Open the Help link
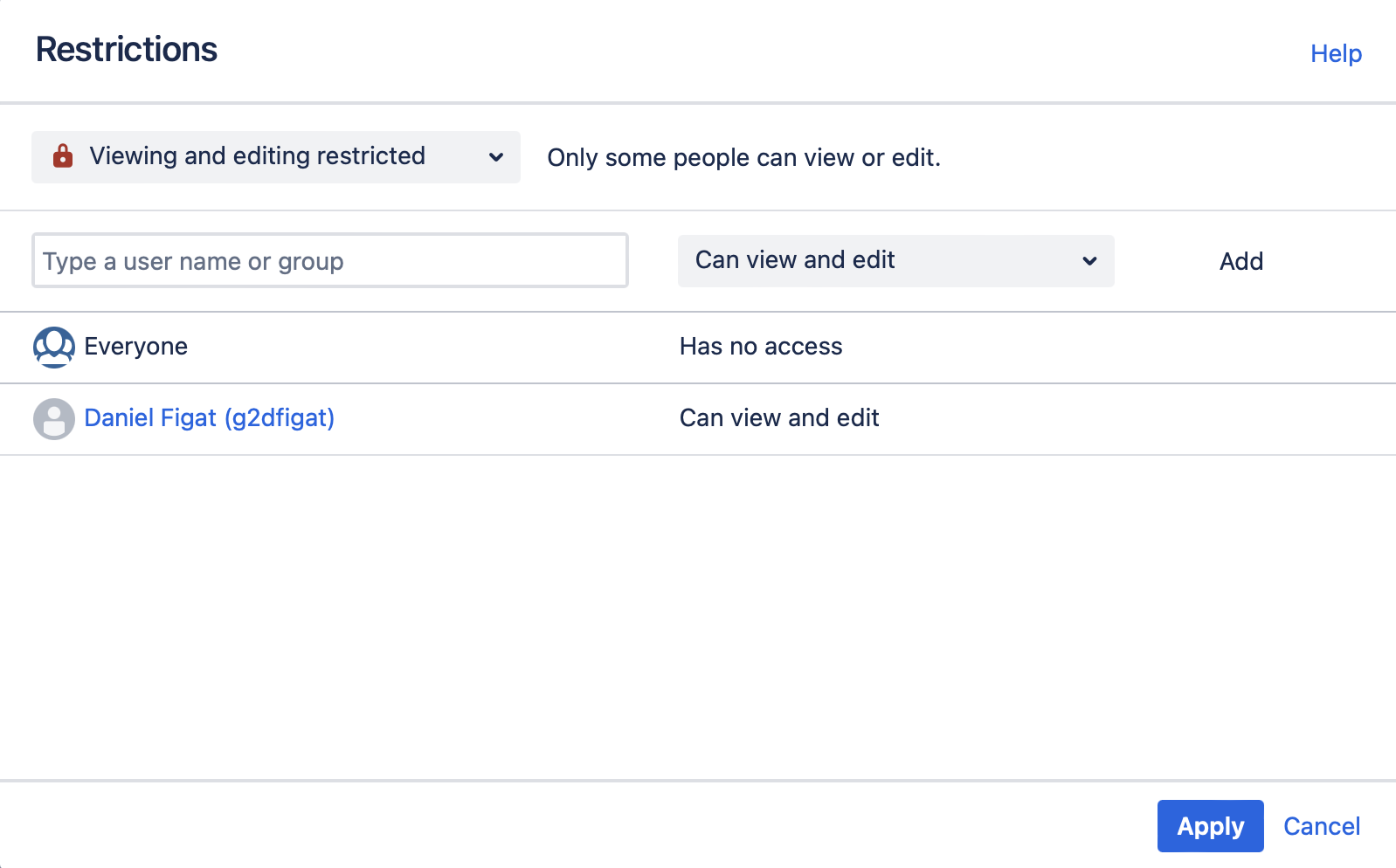This screenshot has height=868, width=1396. 1336,53
